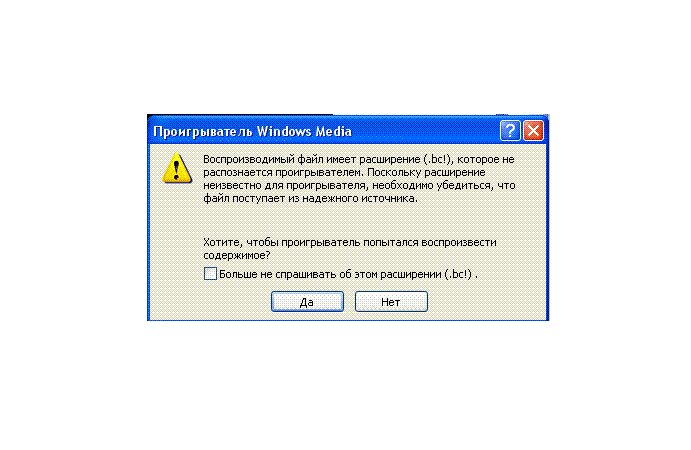
Task: Click the question 'Хотите, чтобы проигрыватель попытался воспроизвести'
Action: [350, 242]
